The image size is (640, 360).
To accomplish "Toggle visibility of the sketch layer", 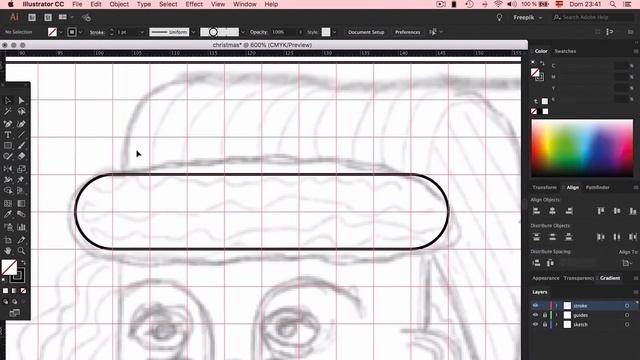I will 535,324.
